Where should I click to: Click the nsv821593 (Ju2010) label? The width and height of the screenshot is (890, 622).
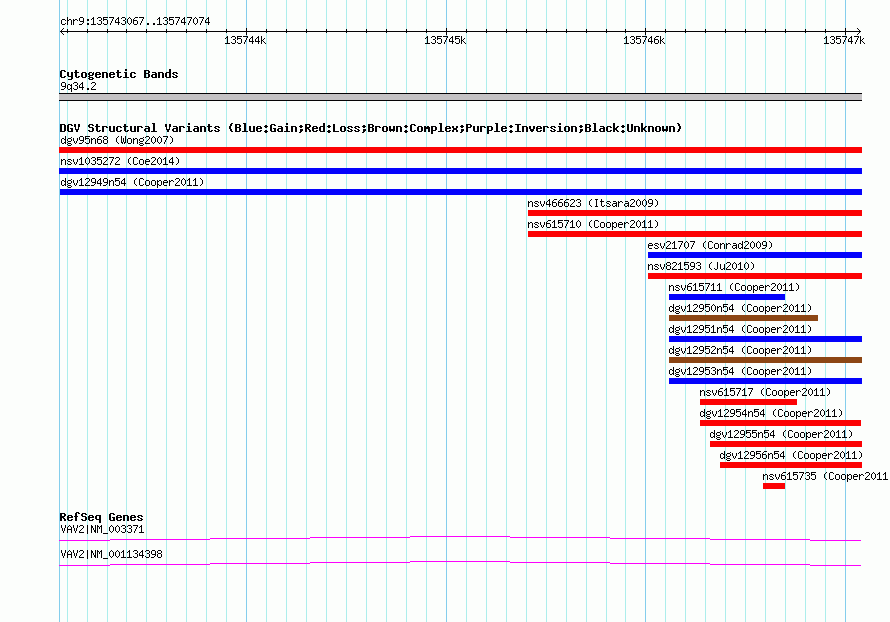click(x=701, y=266)
